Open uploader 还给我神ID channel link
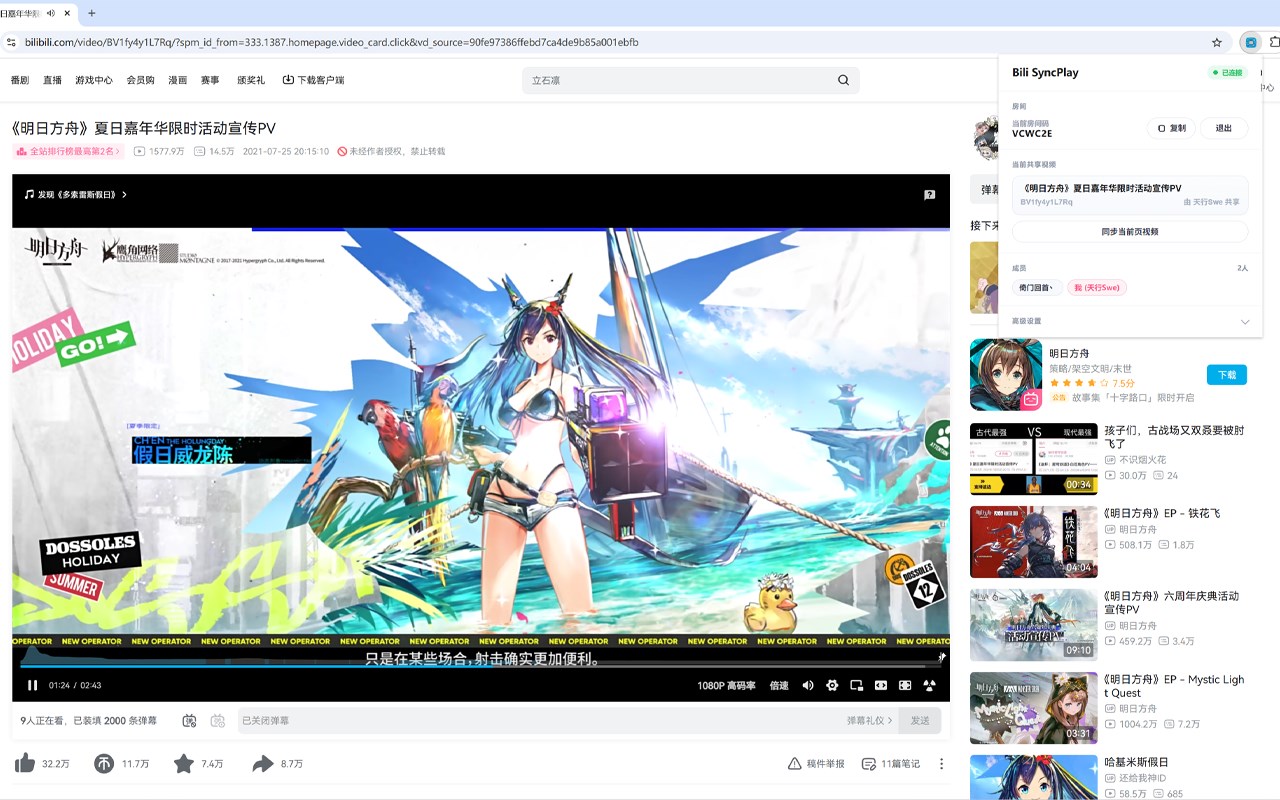 pyautogui.click(x=1142, y=778)
